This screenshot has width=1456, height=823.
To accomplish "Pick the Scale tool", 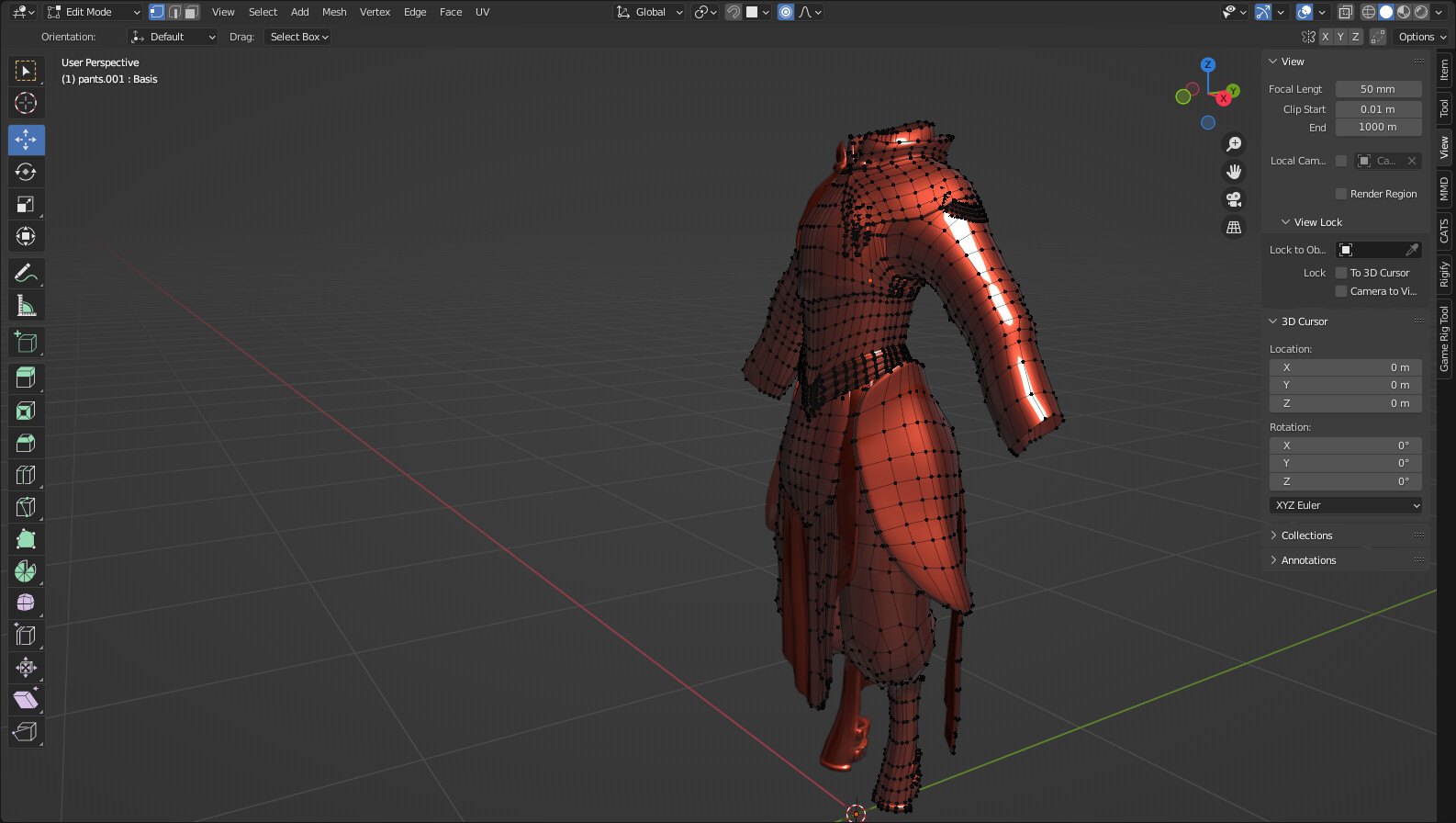I will (x=26, y=204).
